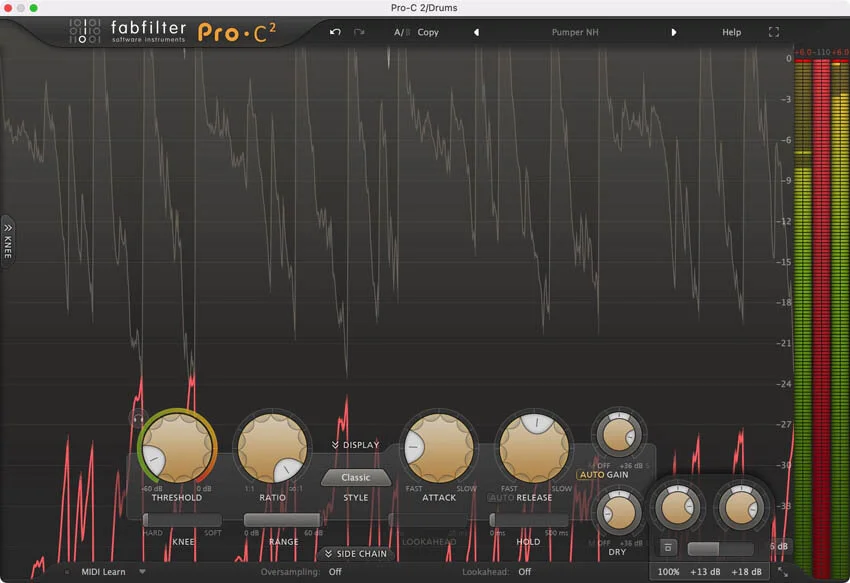This screenshot has width=850, height=583.
Task: Click the output level knob above +18 dB
Action: tap(742, 508)
